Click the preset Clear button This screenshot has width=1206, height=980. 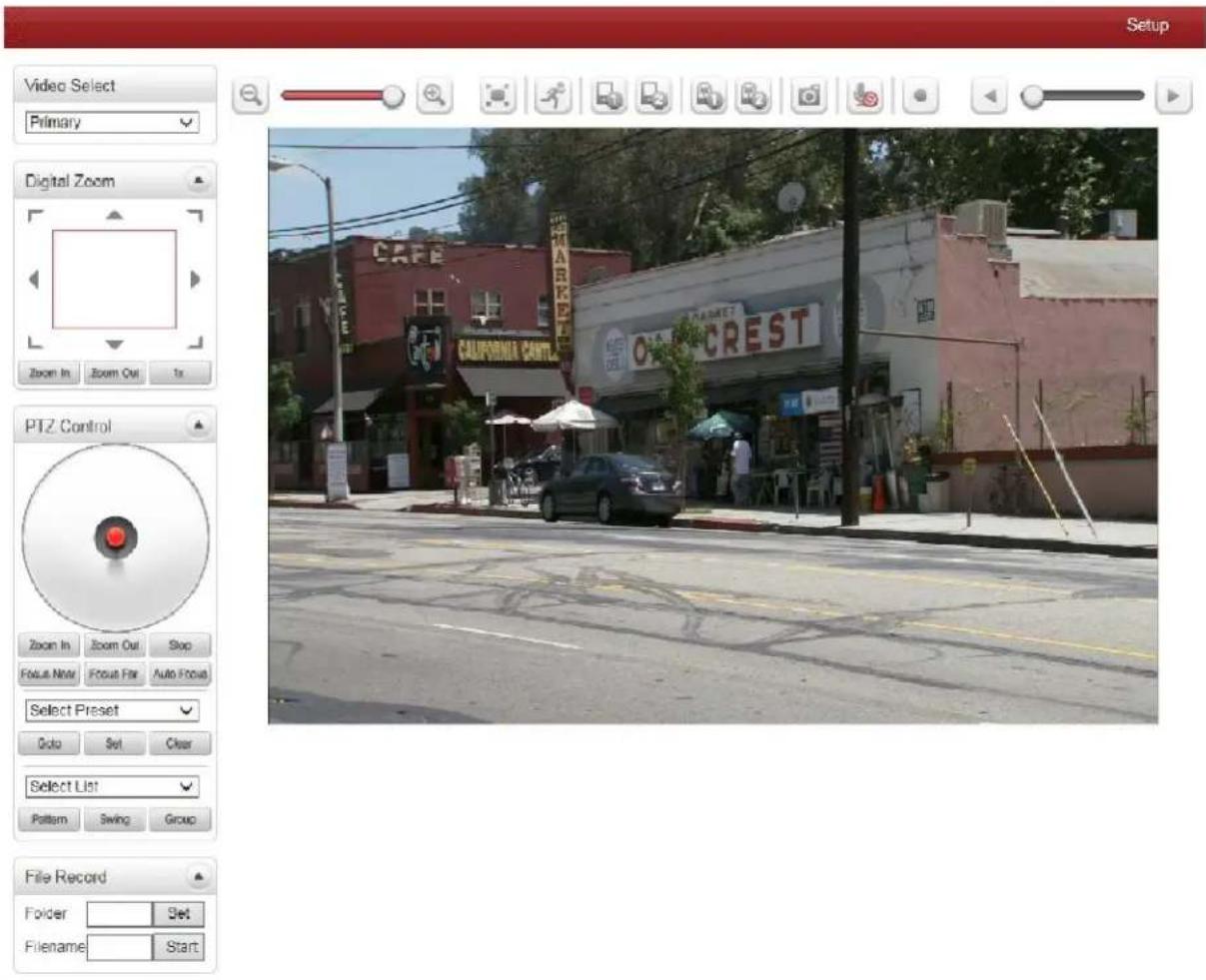coord(180,743)
